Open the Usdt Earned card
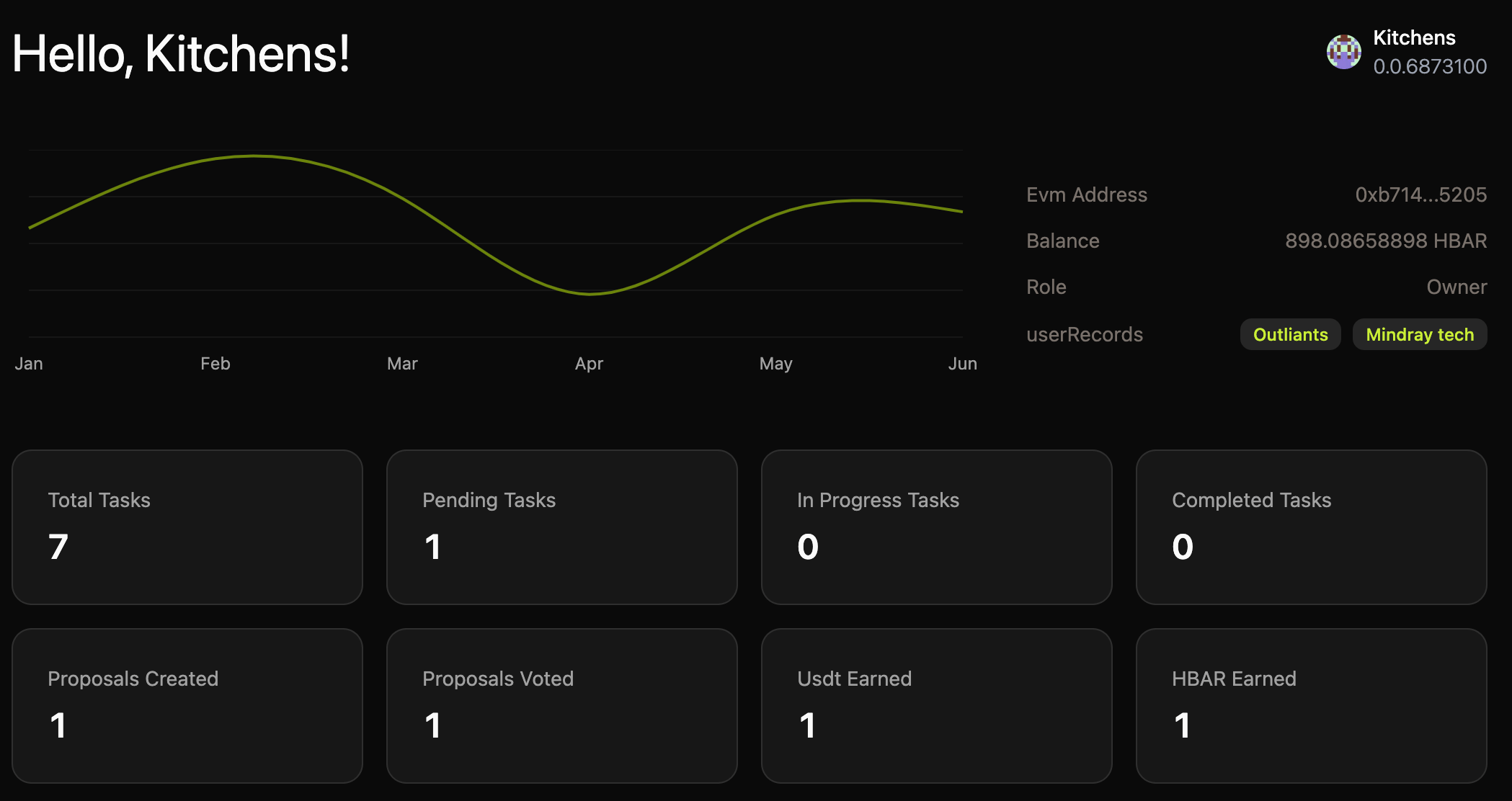1512x801 pixels. (937, 706)
